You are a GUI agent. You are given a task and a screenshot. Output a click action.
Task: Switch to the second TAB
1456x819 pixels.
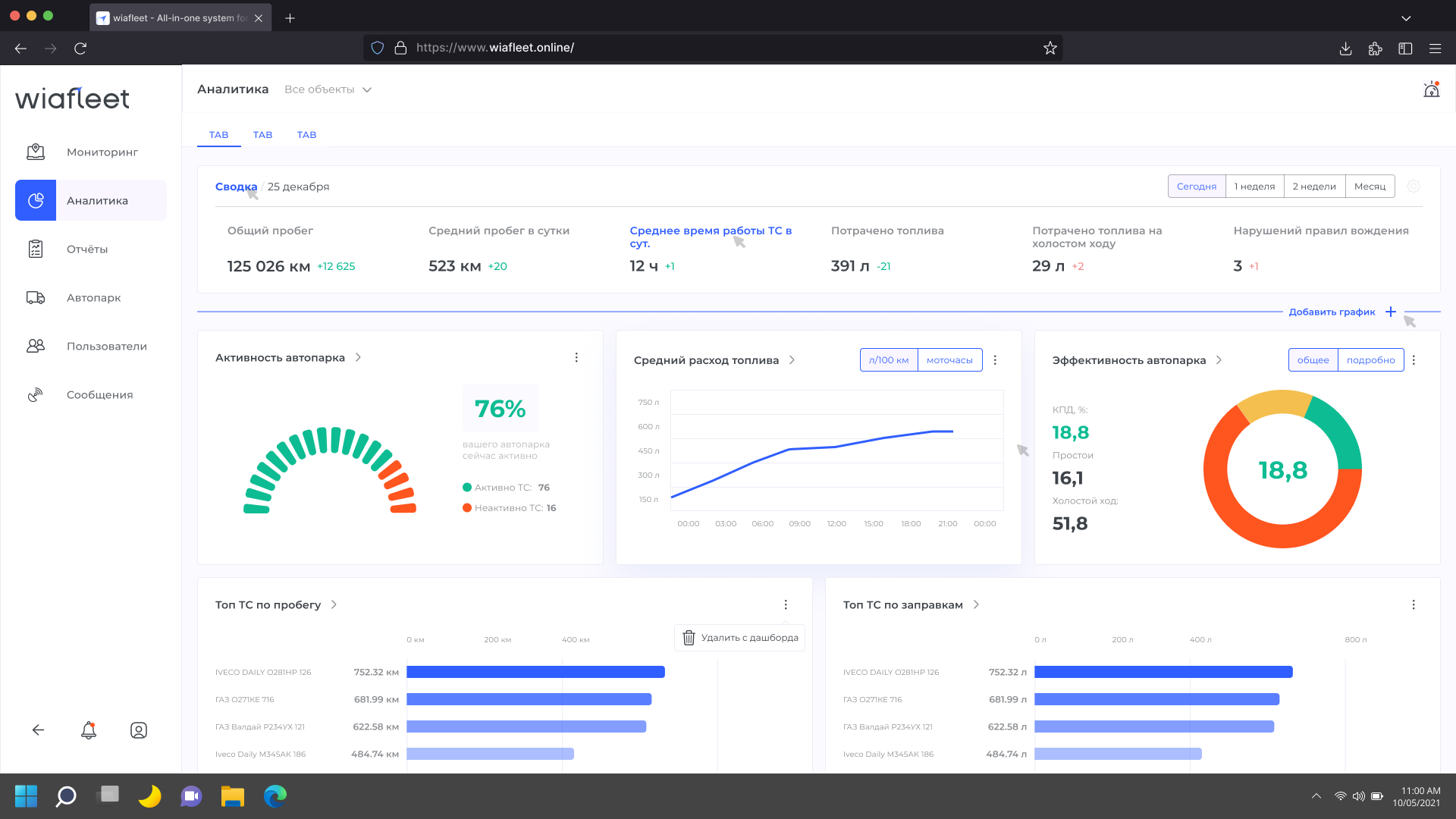(262, 135)
